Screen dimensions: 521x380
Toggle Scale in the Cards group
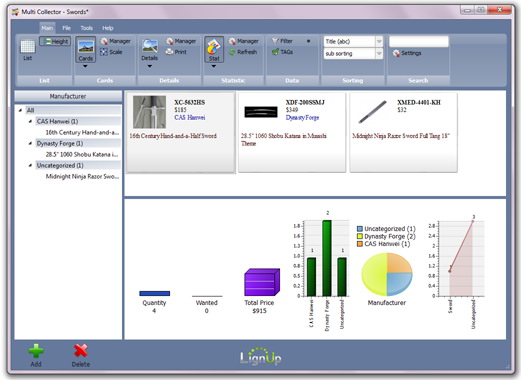point(111,52)
